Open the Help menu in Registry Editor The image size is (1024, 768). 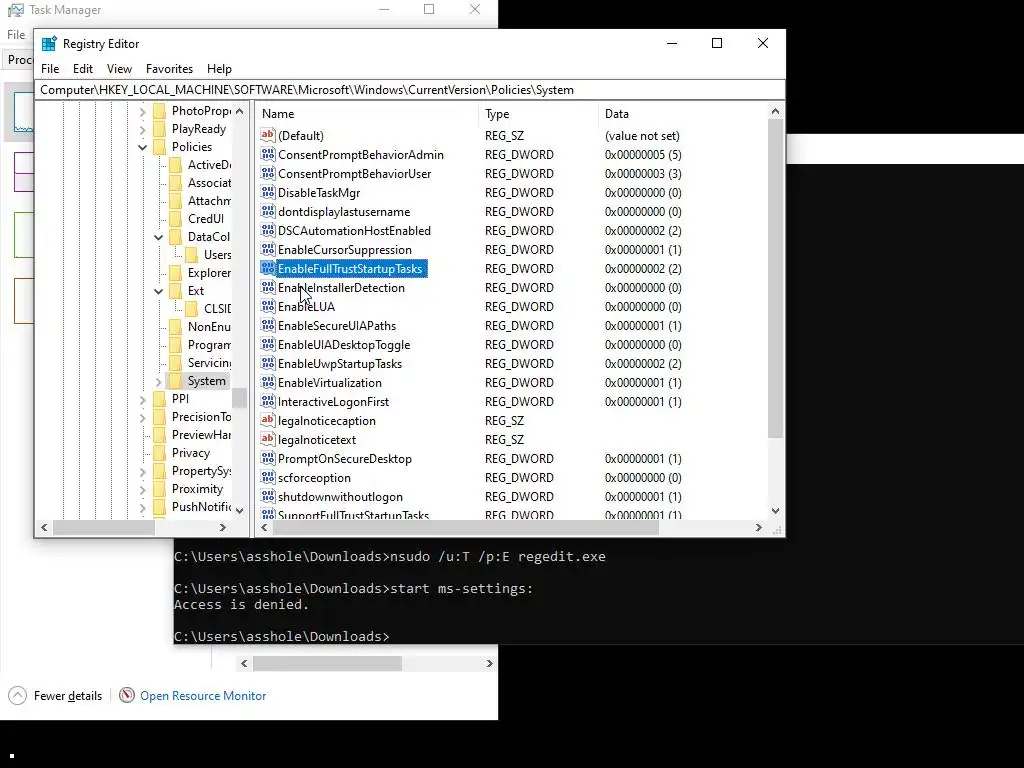(219, 69)
